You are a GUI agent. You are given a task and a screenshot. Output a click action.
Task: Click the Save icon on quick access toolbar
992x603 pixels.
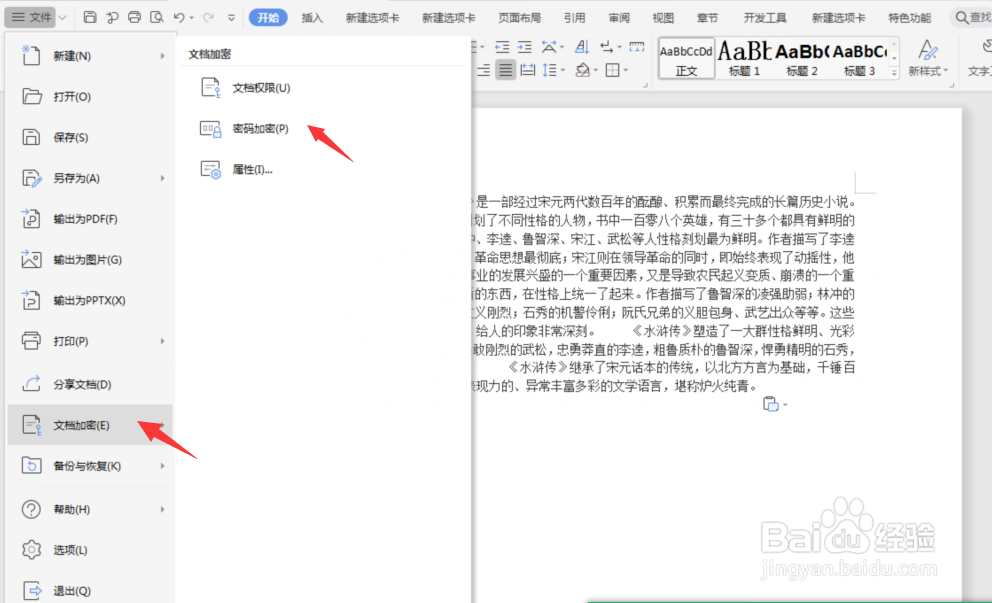(89, 17)
